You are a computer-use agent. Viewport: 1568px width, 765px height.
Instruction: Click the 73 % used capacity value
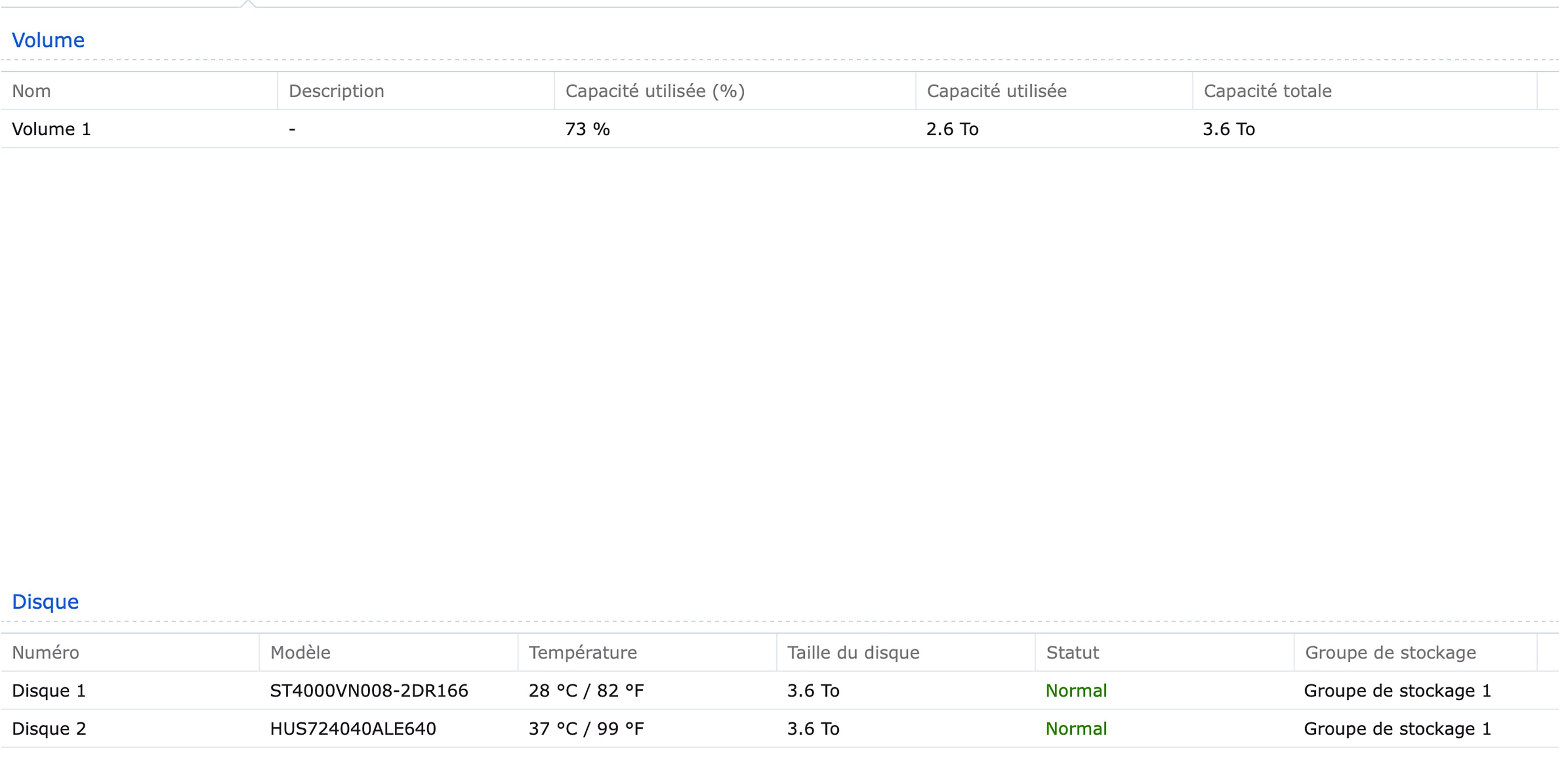click(587, 129)
